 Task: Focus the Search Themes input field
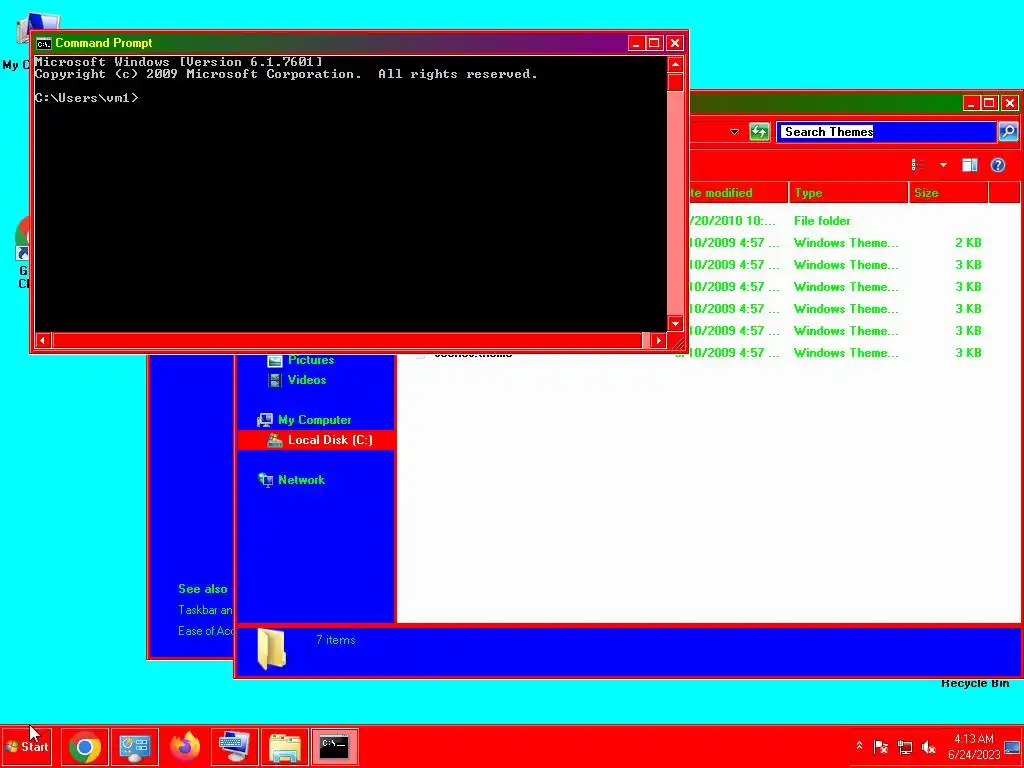coord(886,132)
